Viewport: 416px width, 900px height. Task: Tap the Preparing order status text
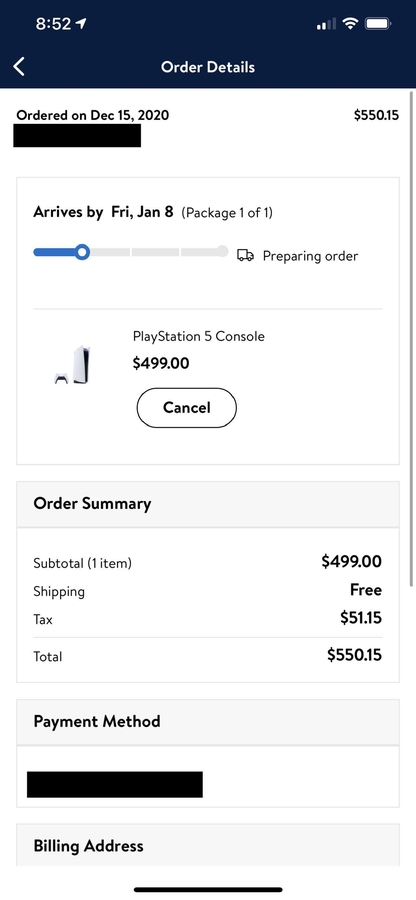pyautogui.click(x=310, y=256)
